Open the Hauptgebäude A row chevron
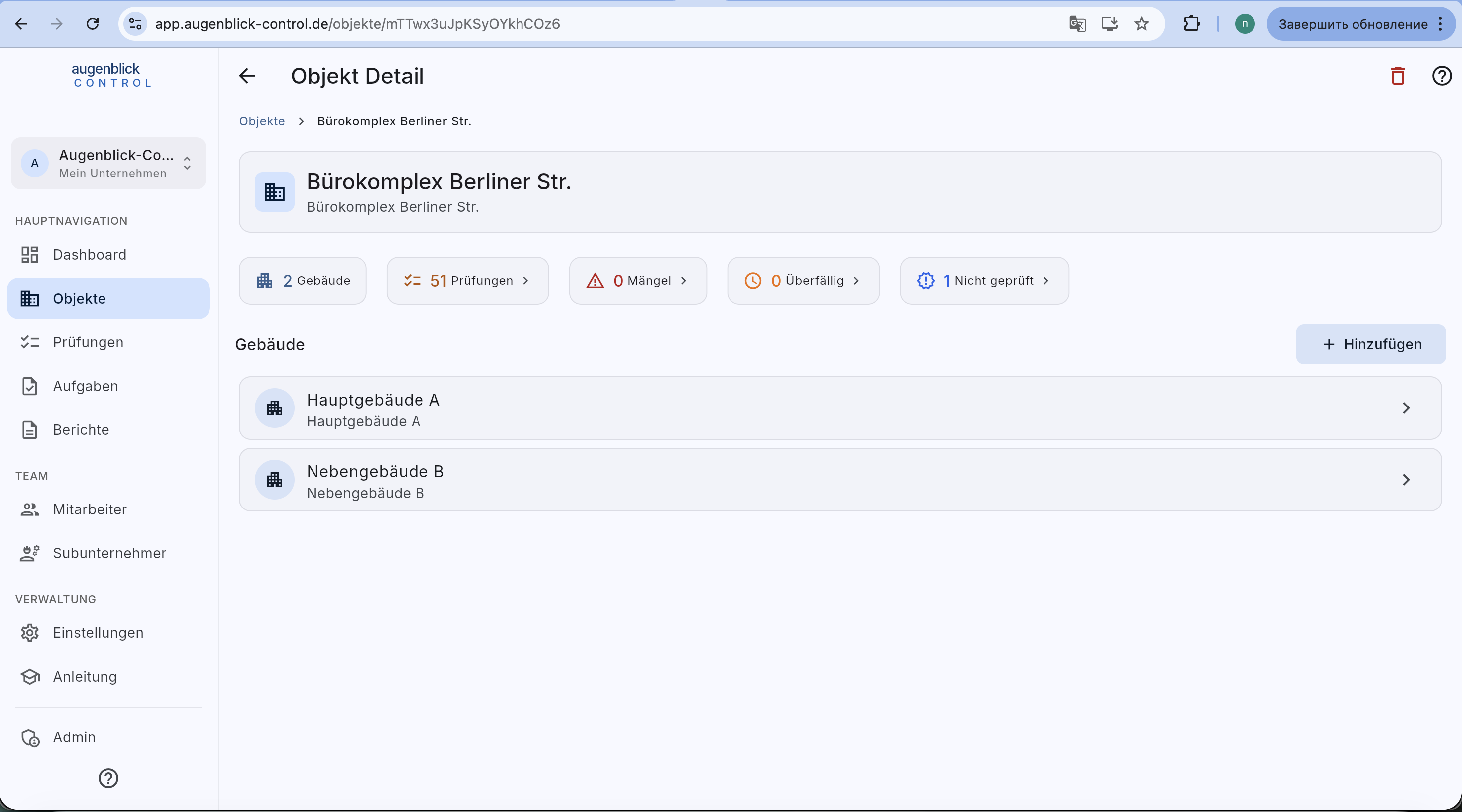 click(1406, 408)
